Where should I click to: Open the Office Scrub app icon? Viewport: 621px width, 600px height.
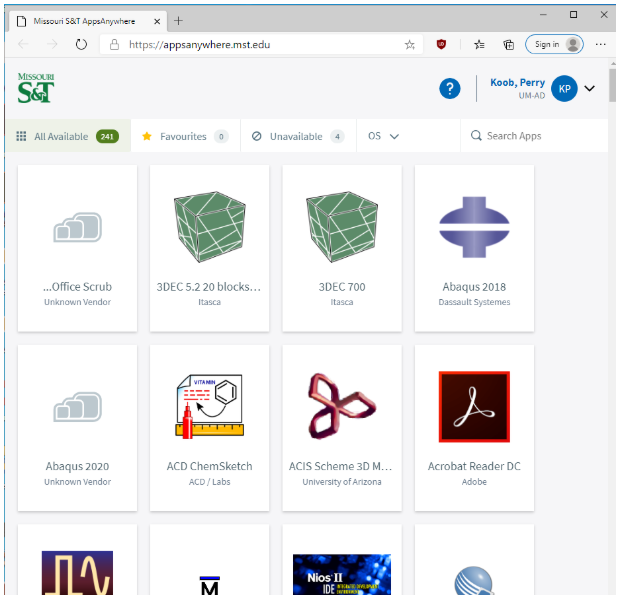coord(78,227)
